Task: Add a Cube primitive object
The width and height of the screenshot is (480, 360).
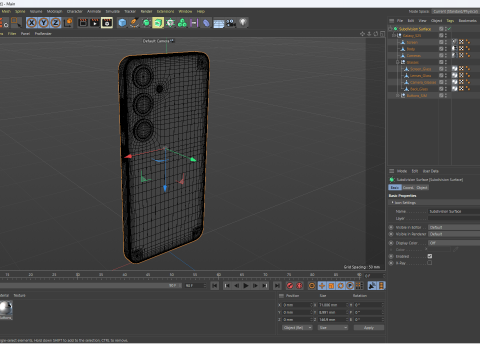Action: click(122, 23)
